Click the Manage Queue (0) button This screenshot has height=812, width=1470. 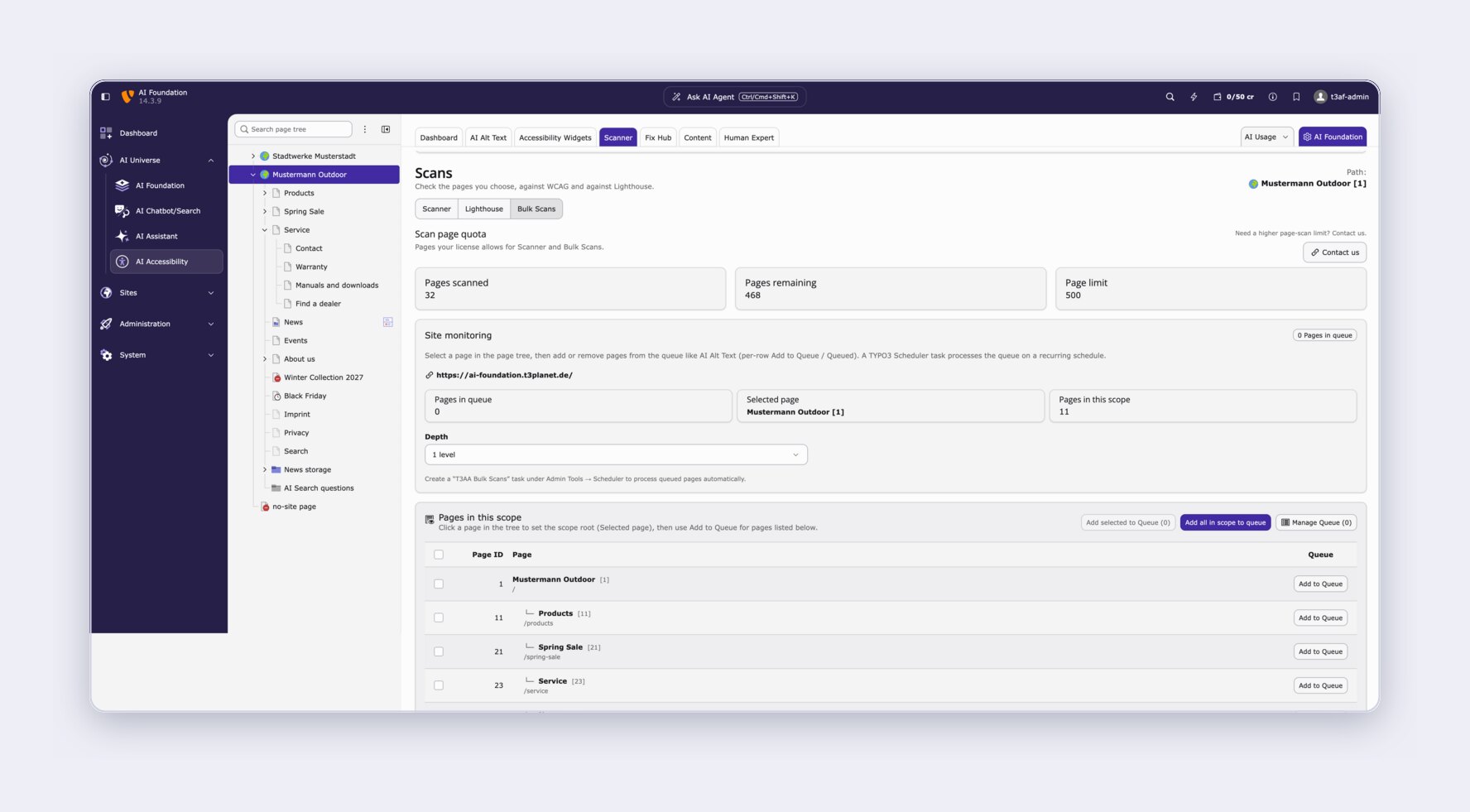pyautogui.click(x=1316, y=522)
